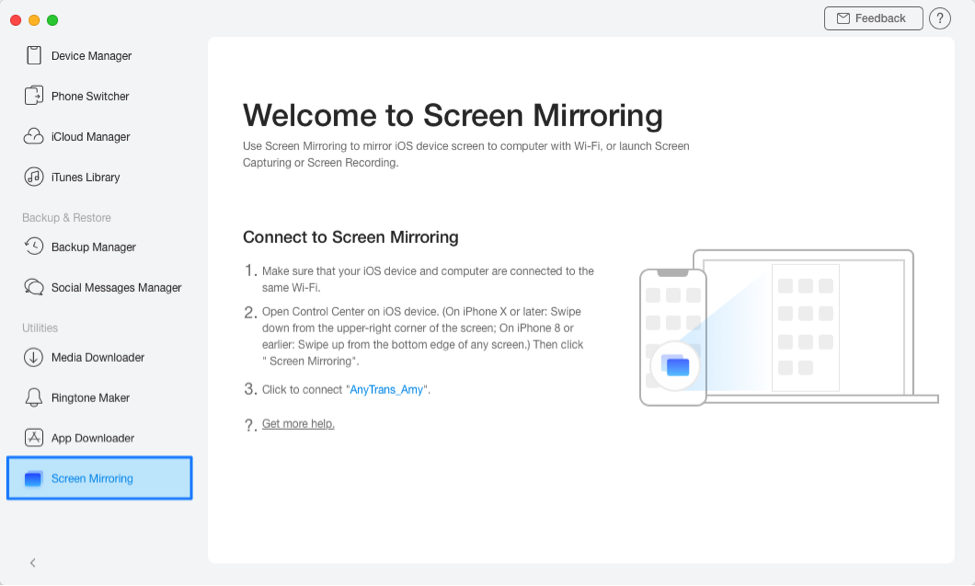
Task: Click the envelope icon inside Feedback button
Action: click(x=845, y=17)
